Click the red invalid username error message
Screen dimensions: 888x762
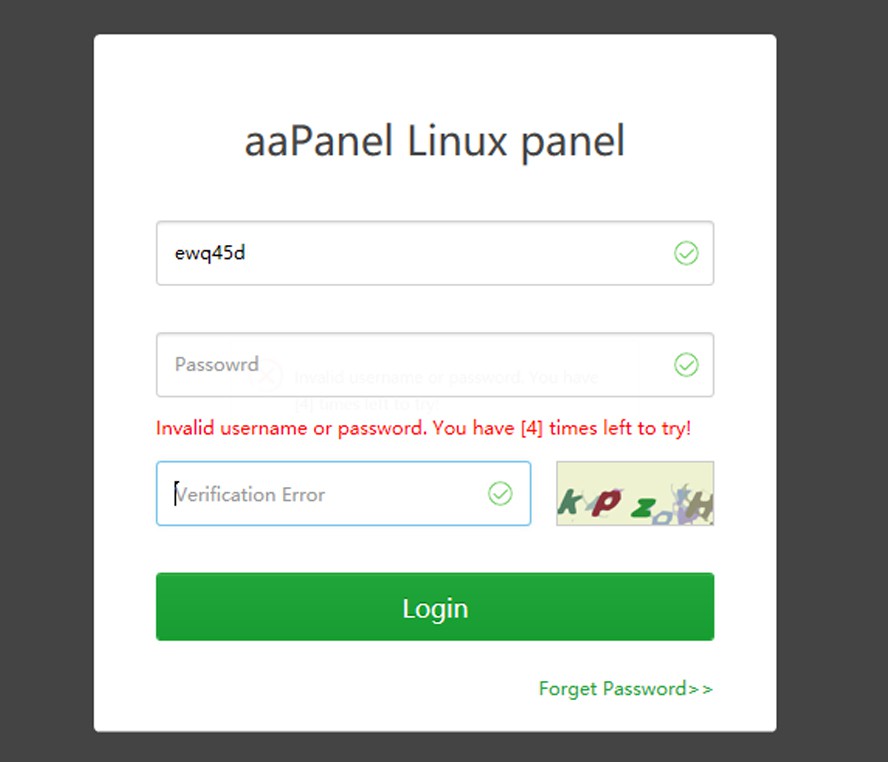click(x=423, y=428)
